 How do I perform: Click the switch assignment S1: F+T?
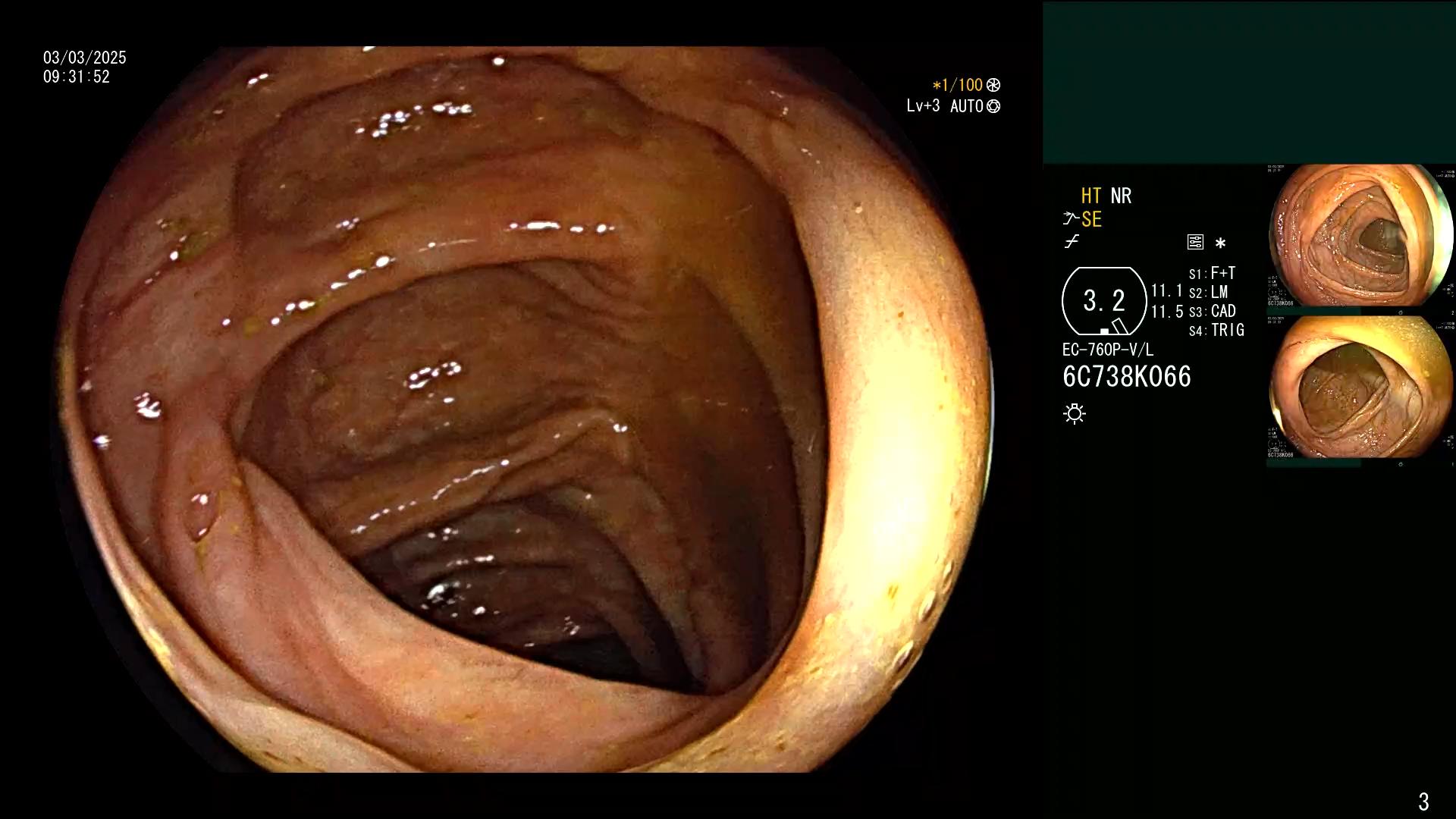(x=1213, y=273)
